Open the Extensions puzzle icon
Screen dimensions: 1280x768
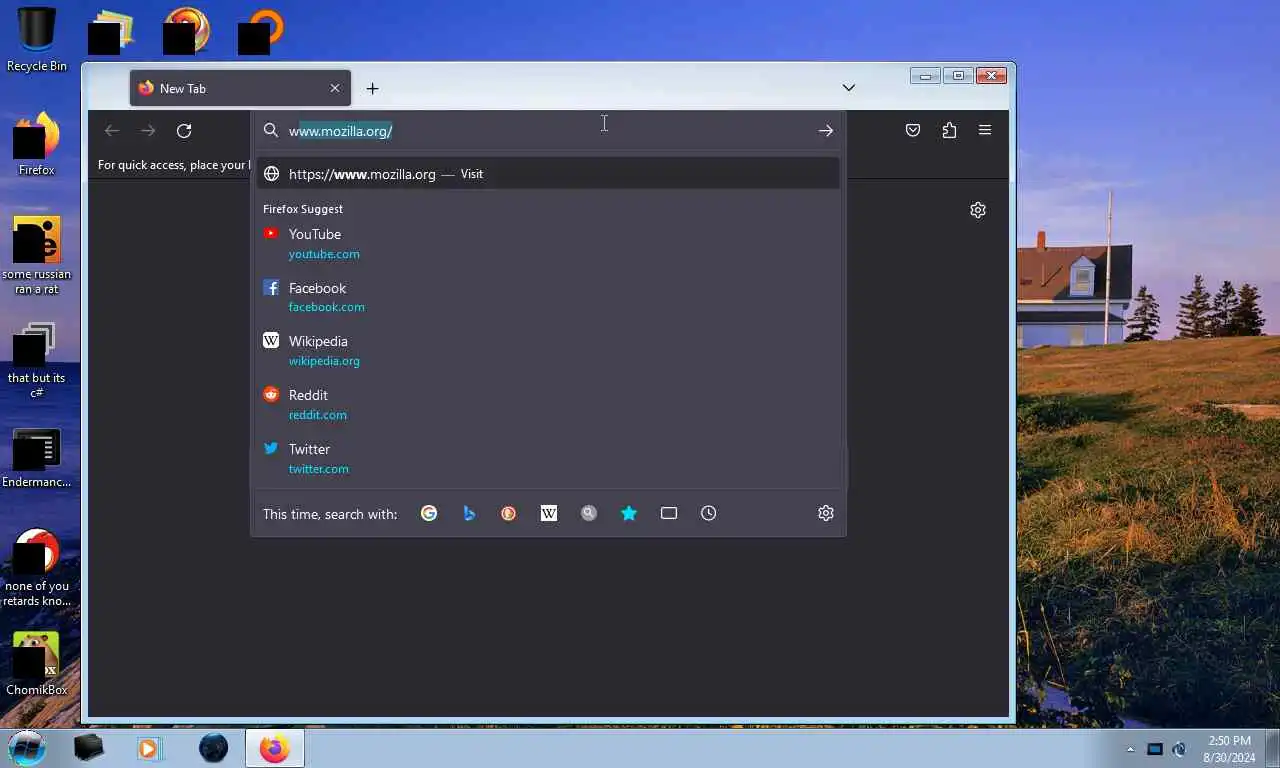949,131
